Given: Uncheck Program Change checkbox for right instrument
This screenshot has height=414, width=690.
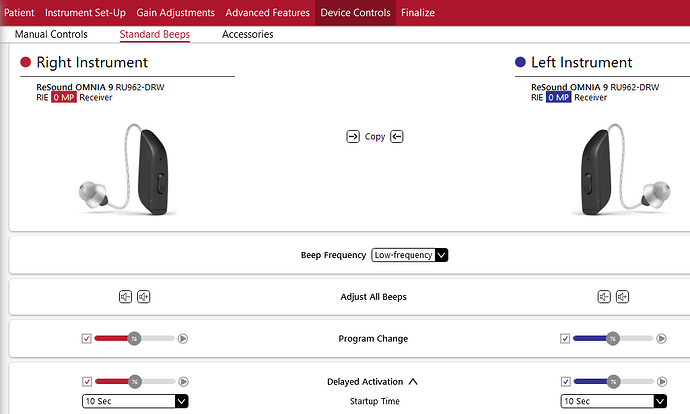Looking at the screenshot, I should tap(87, 339).
